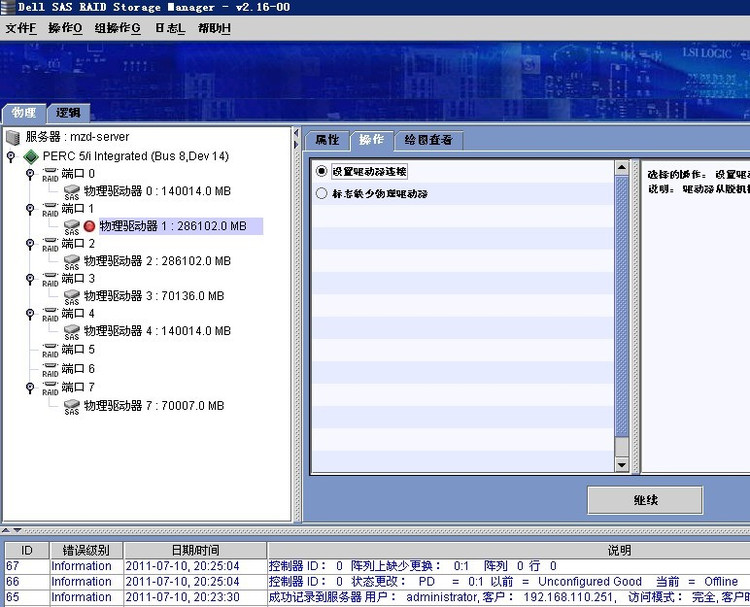
Task: Click SAS disk icon of 物理驱动器 4
Action: click(x=72, y=332)
